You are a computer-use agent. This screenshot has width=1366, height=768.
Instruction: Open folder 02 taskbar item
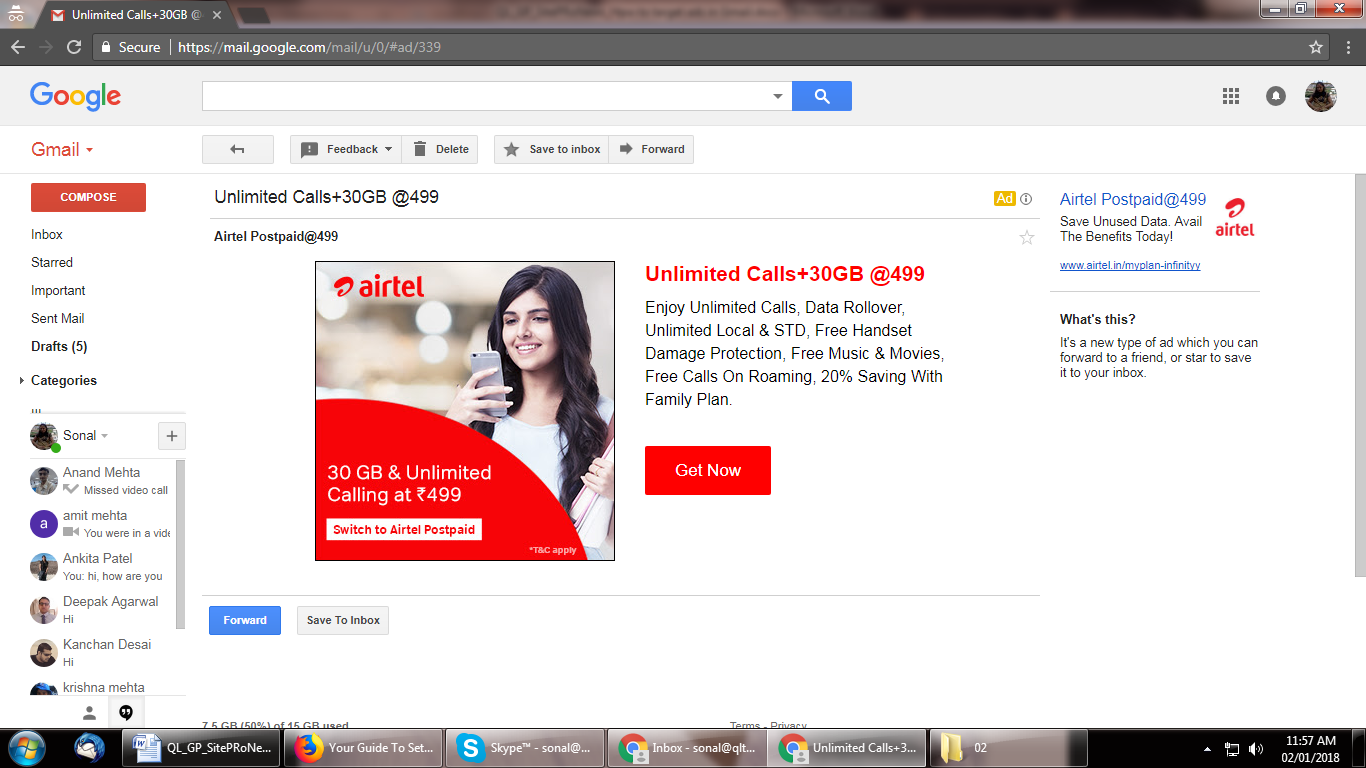(x=1010, y=747)
